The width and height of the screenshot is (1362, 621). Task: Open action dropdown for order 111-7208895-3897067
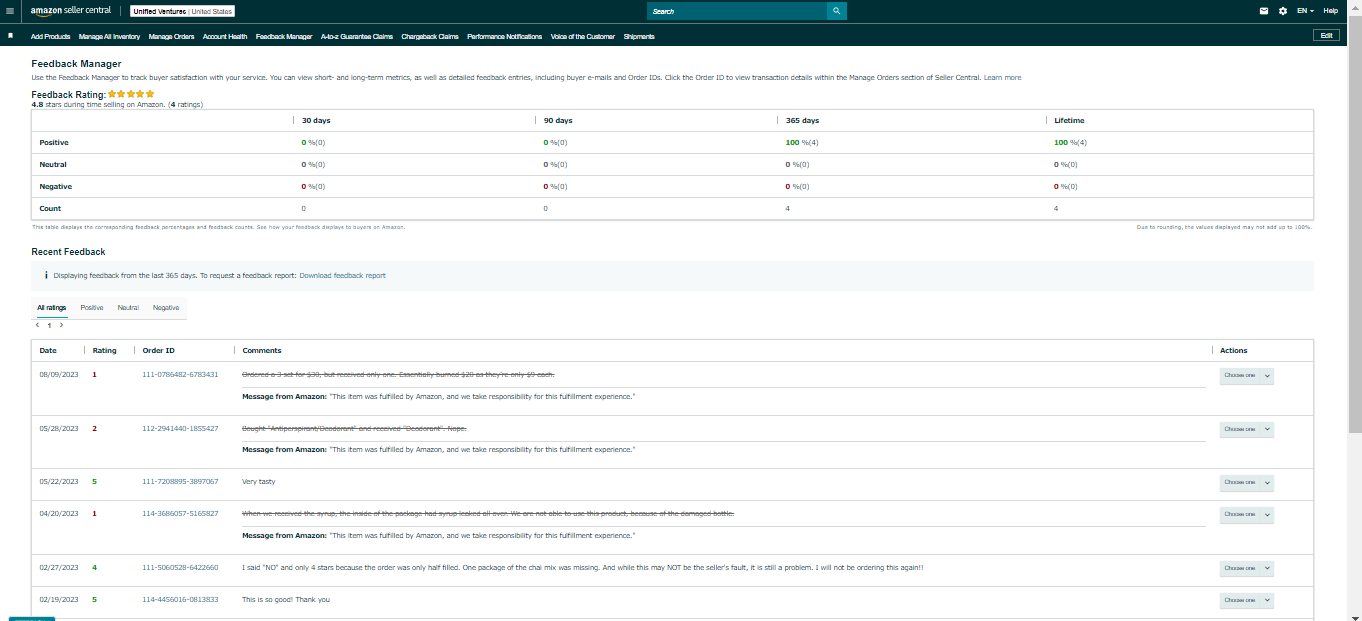pos(1246,482)
